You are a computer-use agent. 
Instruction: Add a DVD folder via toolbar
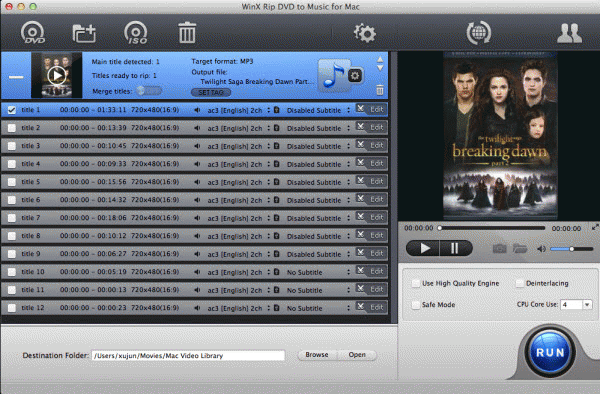point(84,33)
